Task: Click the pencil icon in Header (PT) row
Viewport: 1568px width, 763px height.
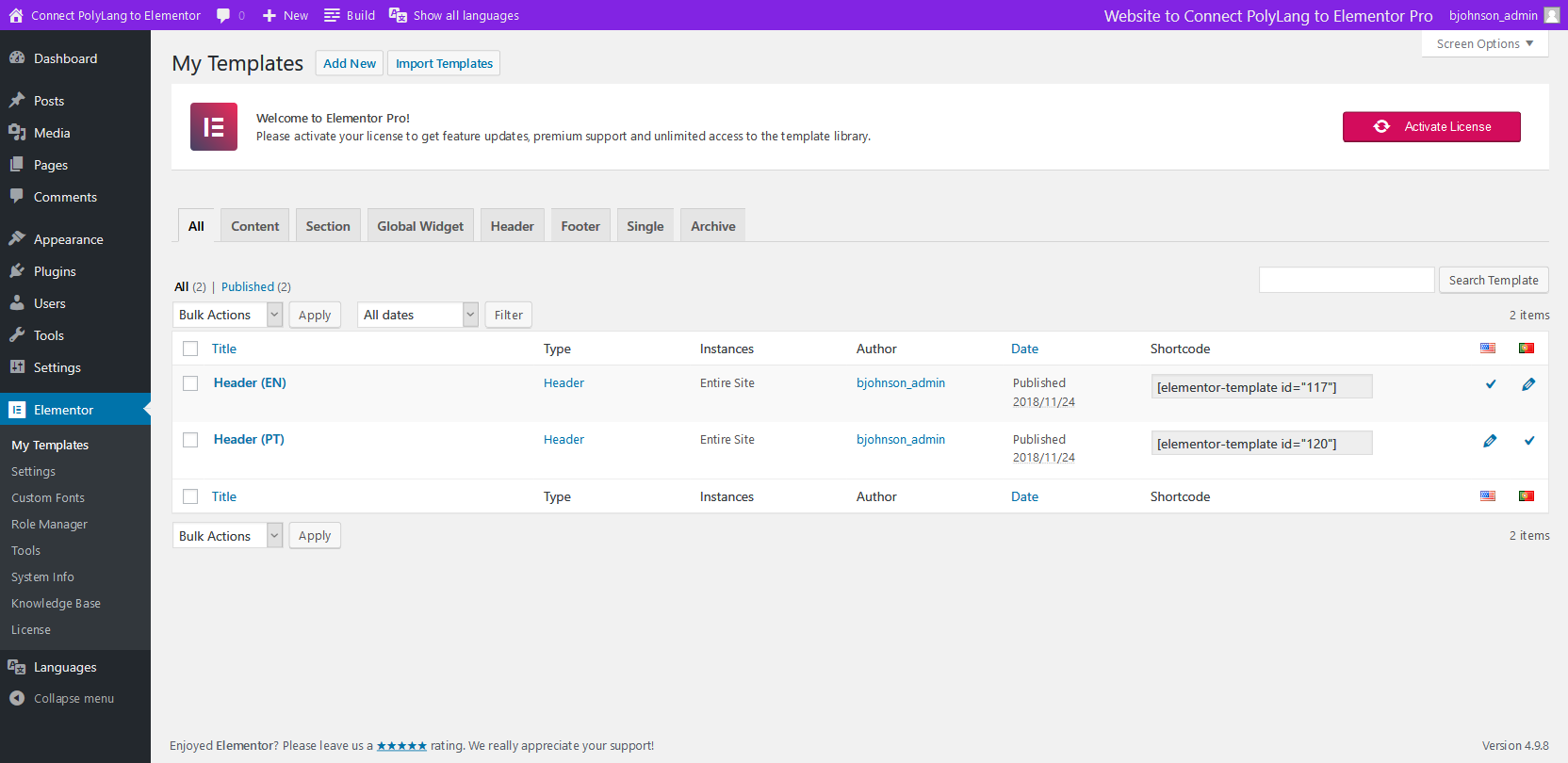Action: [x=1489, y=441]
